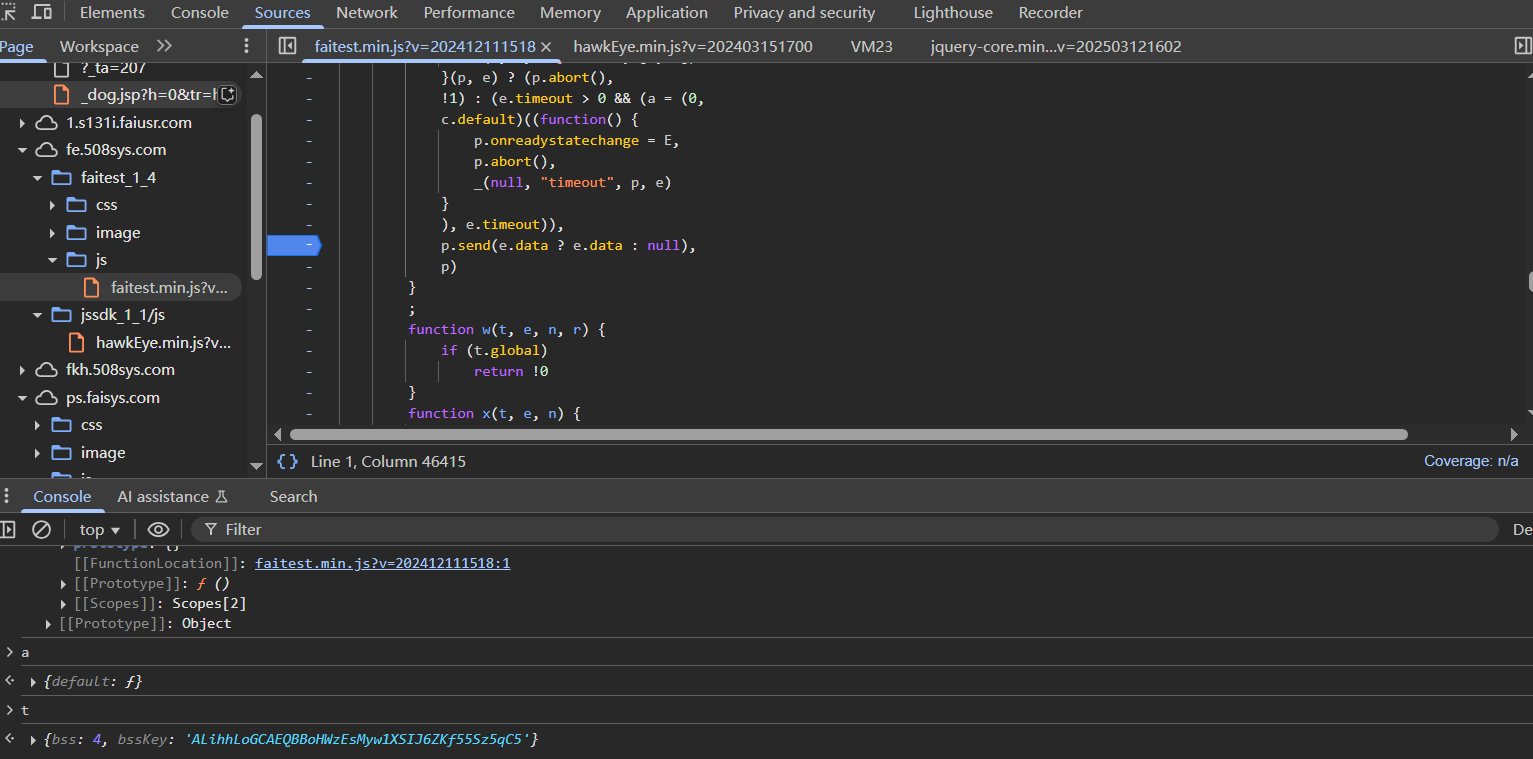Switch to the Network panel tab
1533x759 pixels.
click(x=366, y=13)
